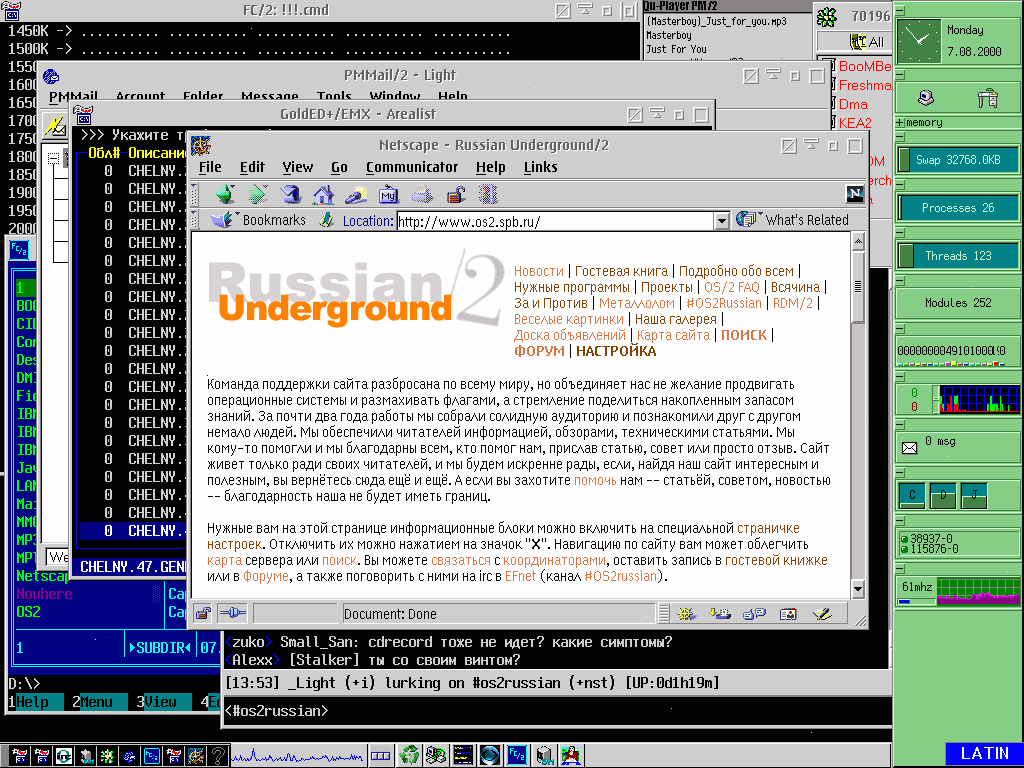
Task: Toggle drive D button in side panel
Action: coord(943,496)
